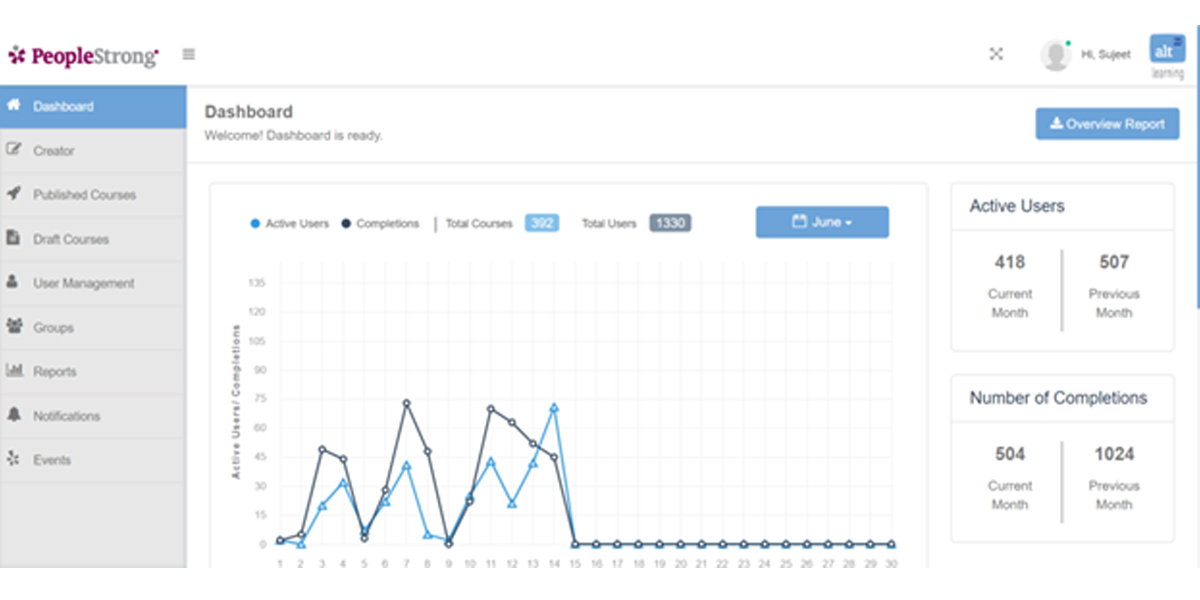Click the Notifications bell icon
Image resolution: width=1200 pixels, height=600 pixels.
point(14,415)
